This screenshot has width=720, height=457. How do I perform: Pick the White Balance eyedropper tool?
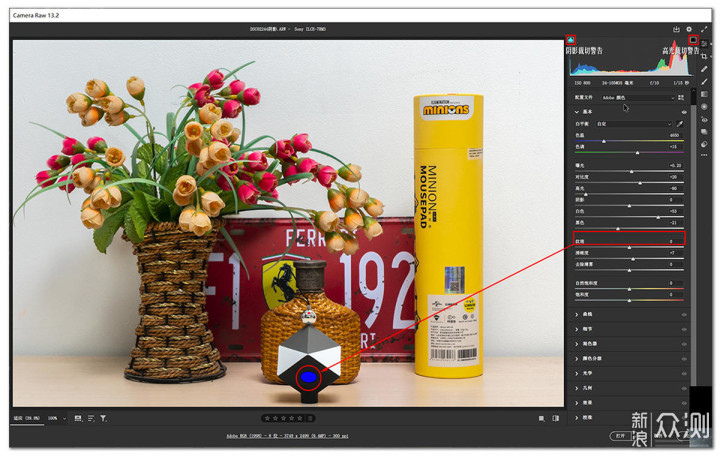[x=680, y=124]
